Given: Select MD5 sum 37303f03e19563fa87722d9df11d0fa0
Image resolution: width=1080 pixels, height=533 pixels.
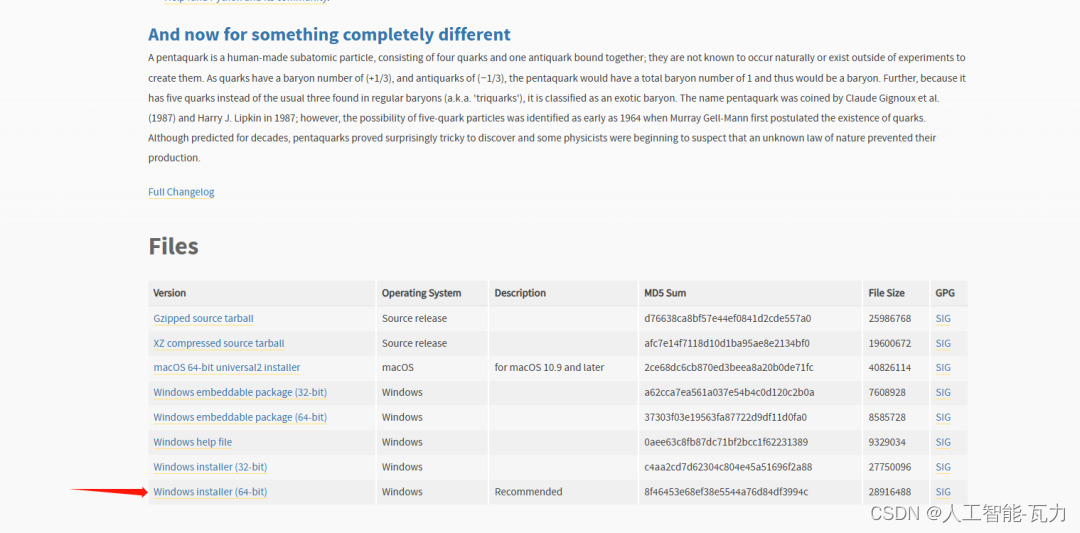Looking at the screenshot, I should 725,417.
